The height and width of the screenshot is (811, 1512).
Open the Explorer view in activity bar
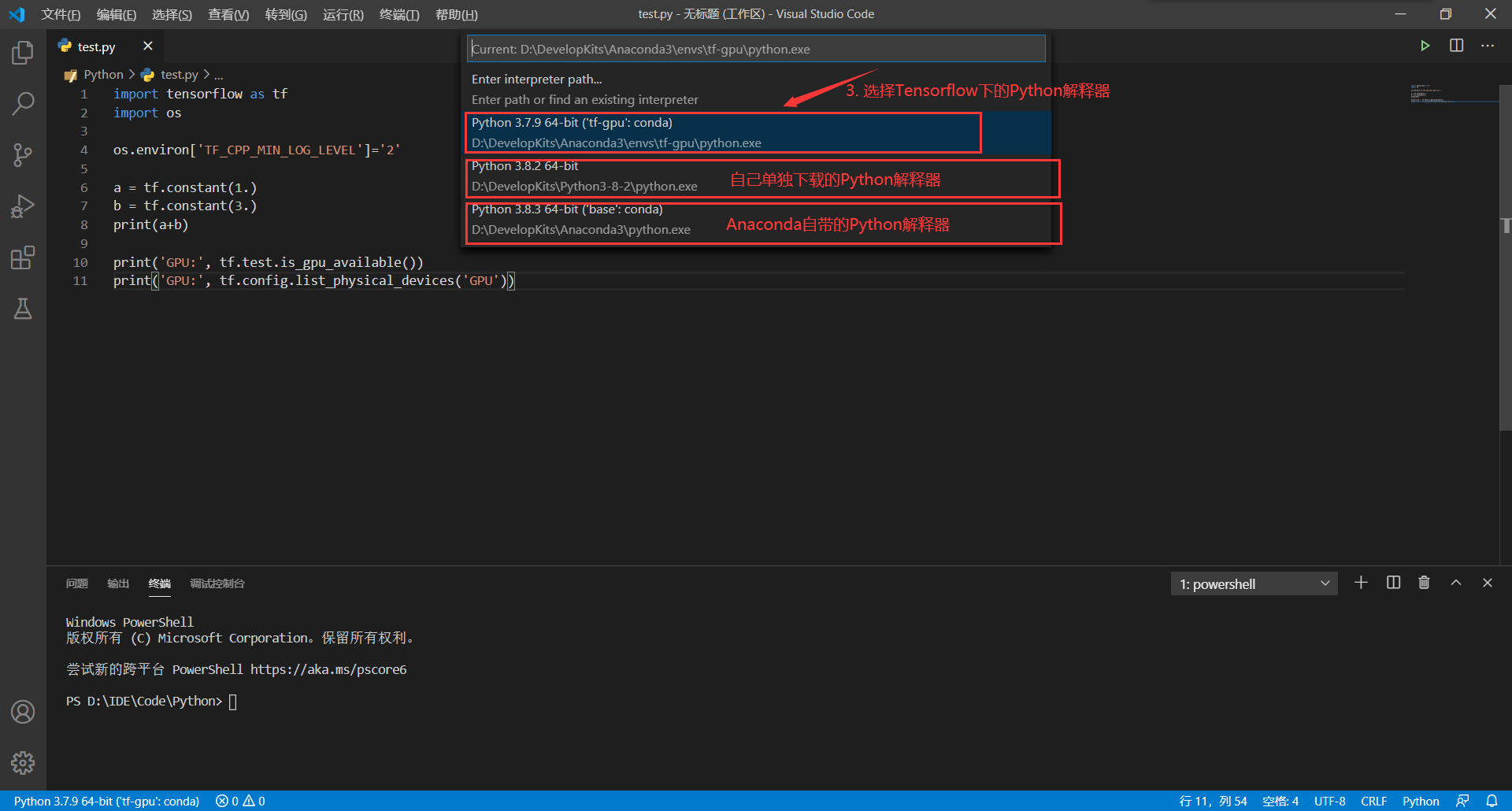[23, 53]
